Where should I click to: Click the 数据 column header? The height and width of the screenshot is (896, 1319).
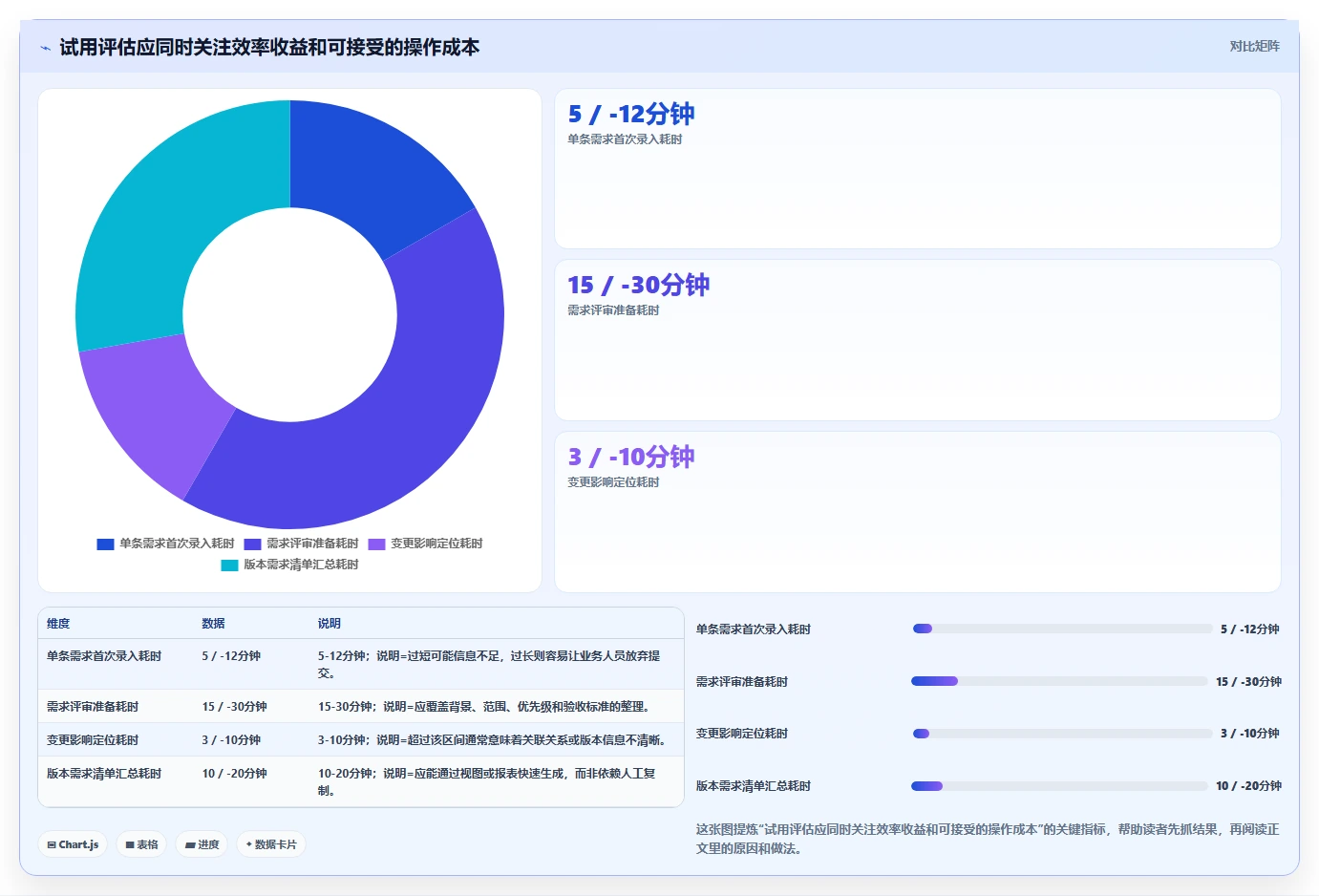point(213,624)
